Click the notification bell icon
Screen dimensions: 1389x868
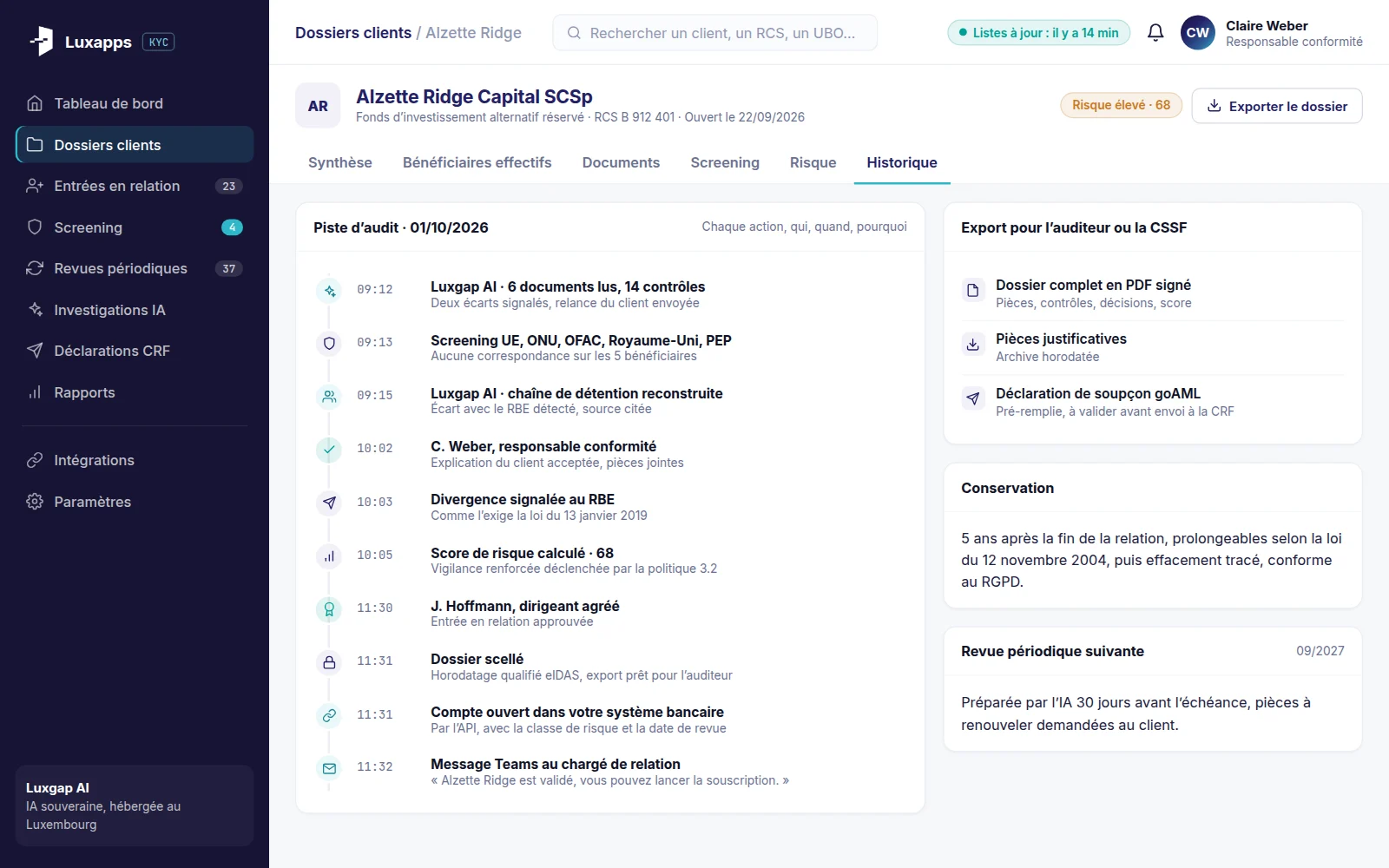tap(1155, 33)
